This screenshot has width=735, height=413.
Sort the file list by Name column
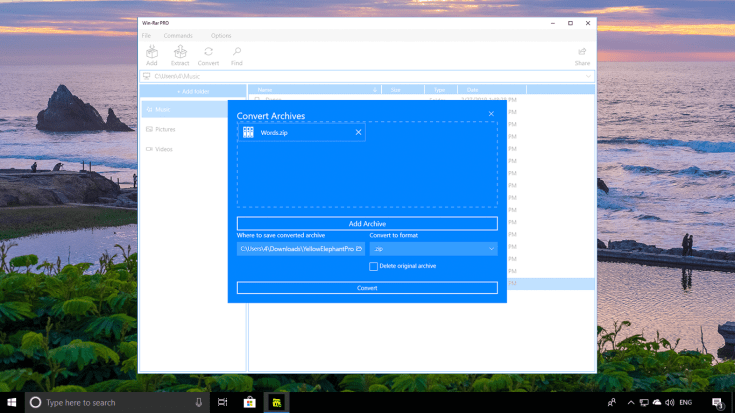[x=312, y=90]
